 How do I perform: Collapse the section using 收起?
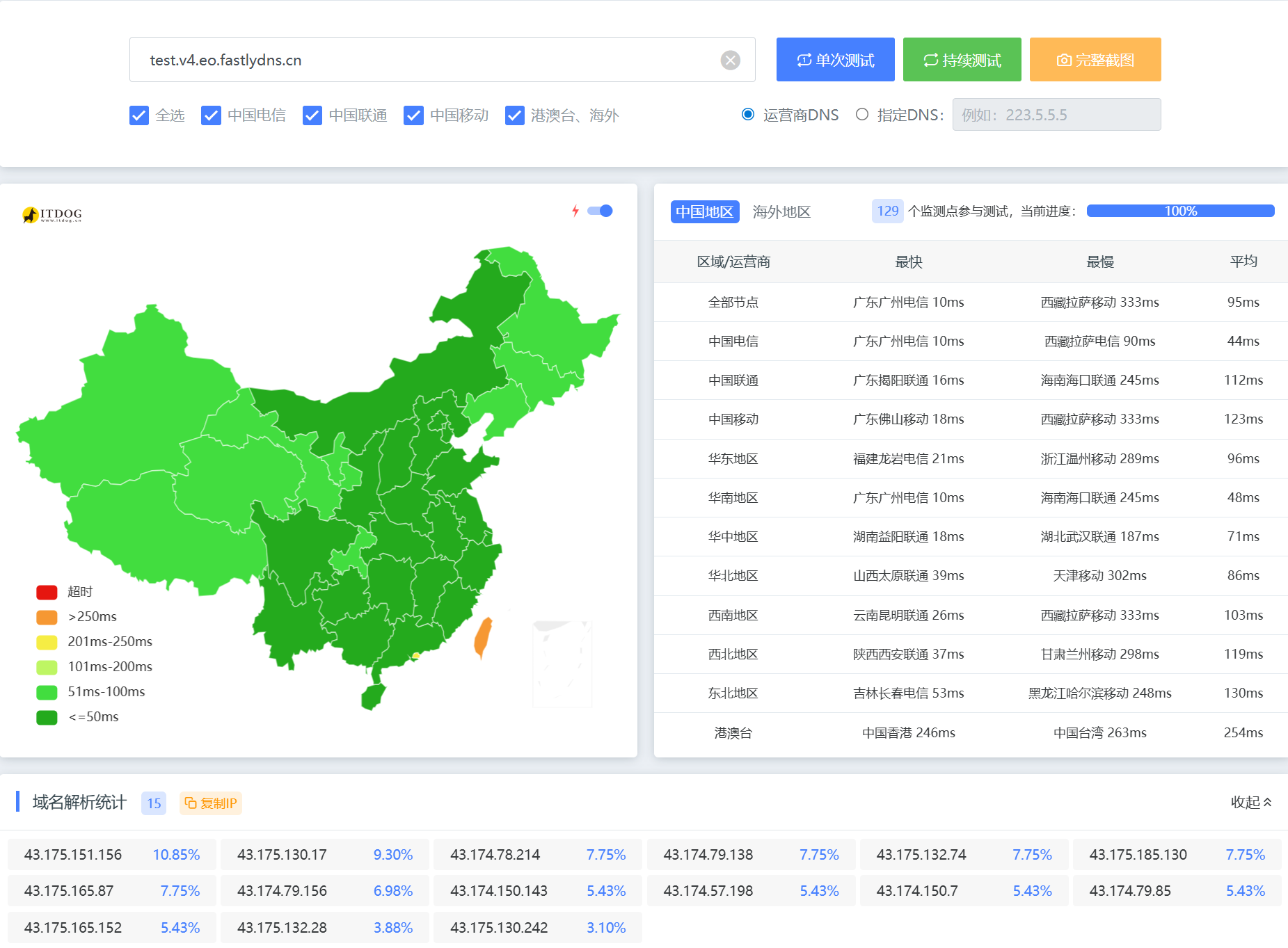point(1250,803)
